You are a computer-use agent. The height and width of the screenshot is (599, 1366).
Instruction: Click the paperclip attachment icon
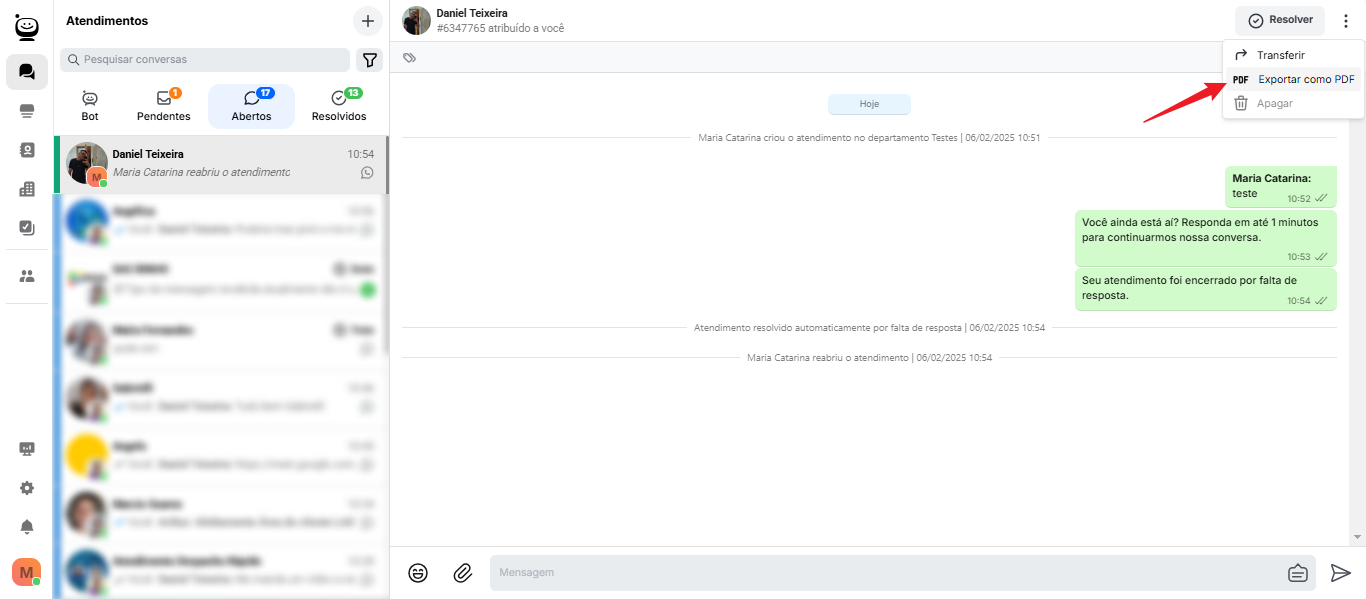point(462,573)
